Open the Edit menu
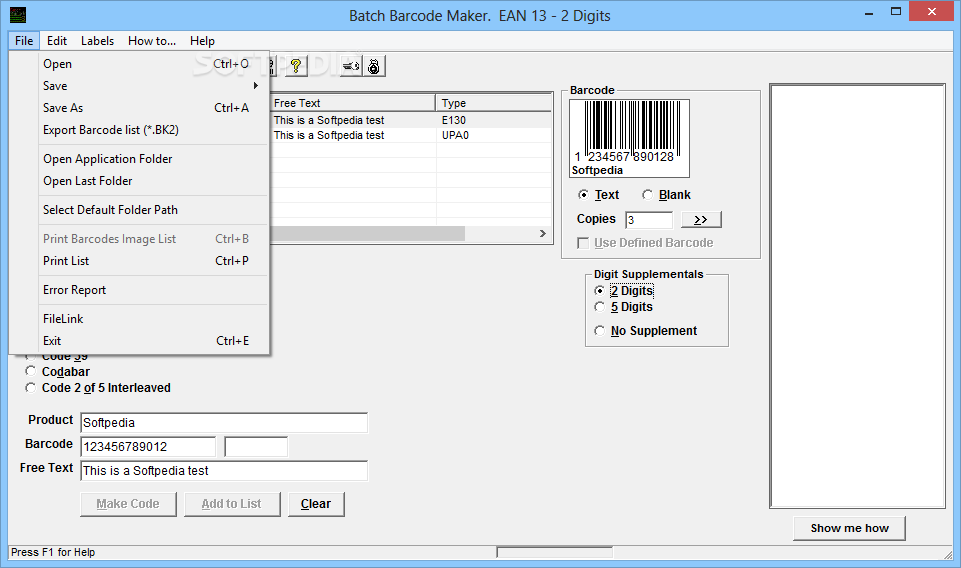 click(x=57, y=40)
